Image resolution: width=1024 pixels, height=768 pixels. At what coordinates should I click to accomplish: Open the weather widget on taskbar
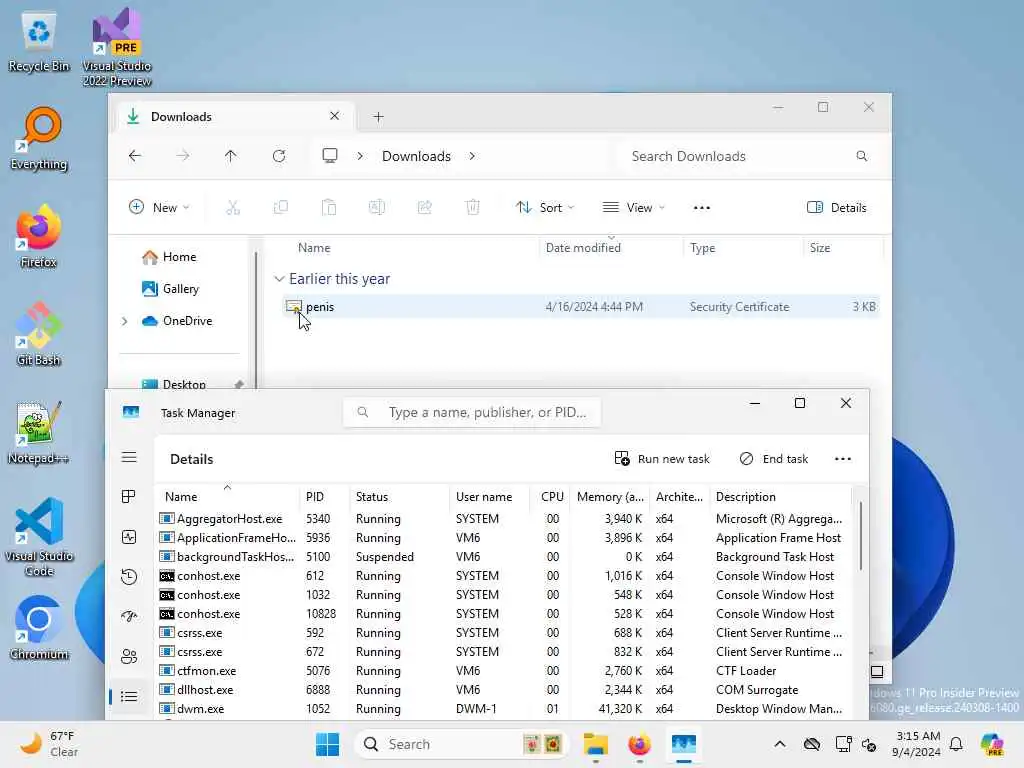point(49,744)
